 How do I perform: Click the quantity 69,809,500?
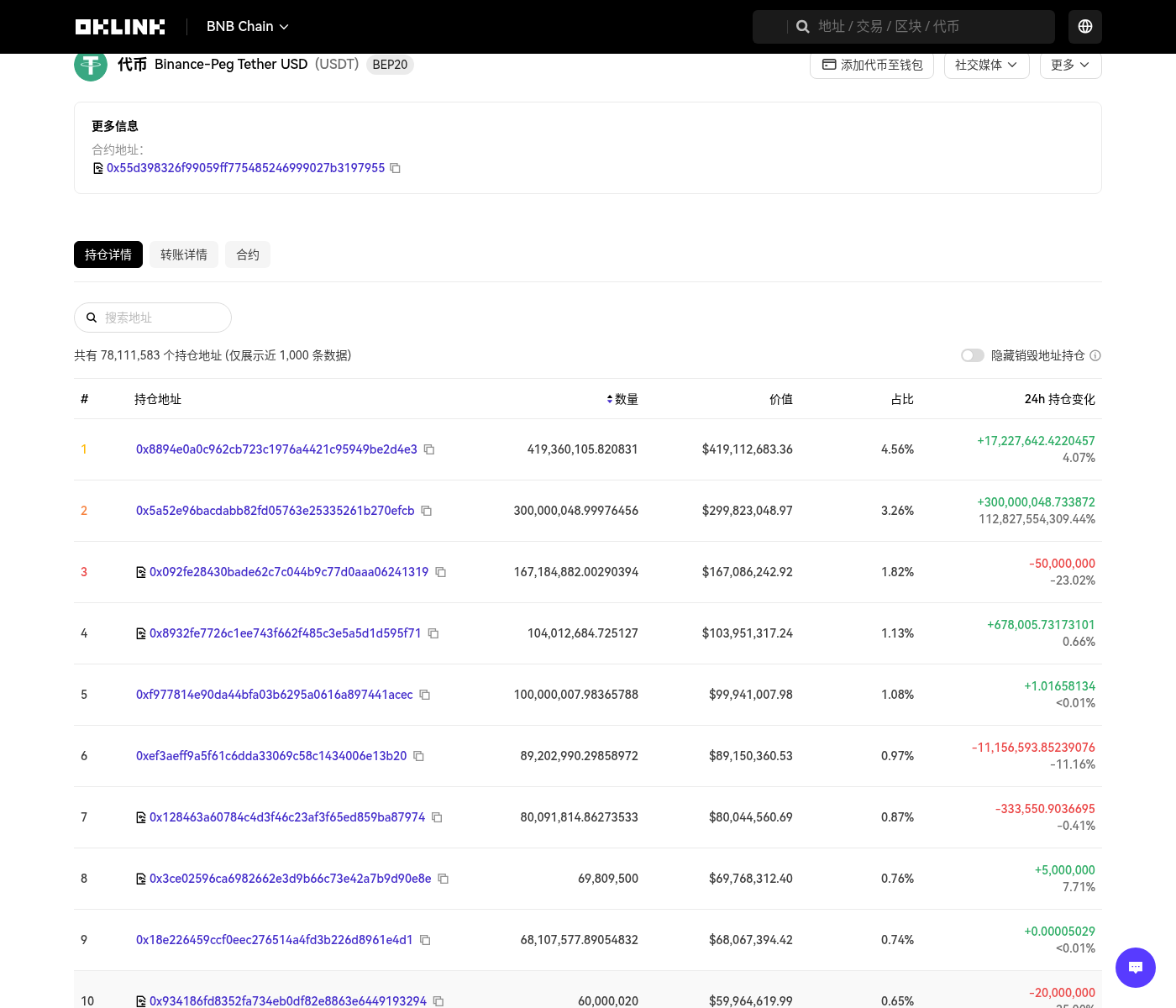[x=608, y=879]
